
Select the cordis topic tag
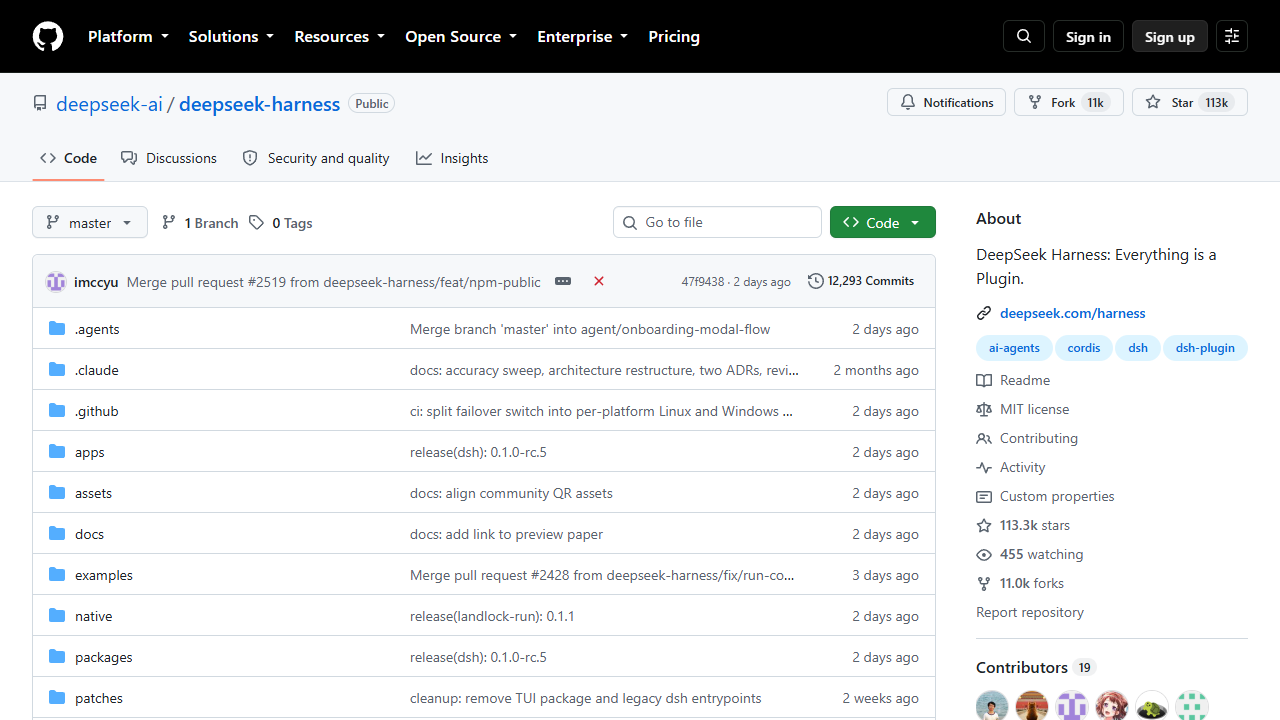point(1084,348)
